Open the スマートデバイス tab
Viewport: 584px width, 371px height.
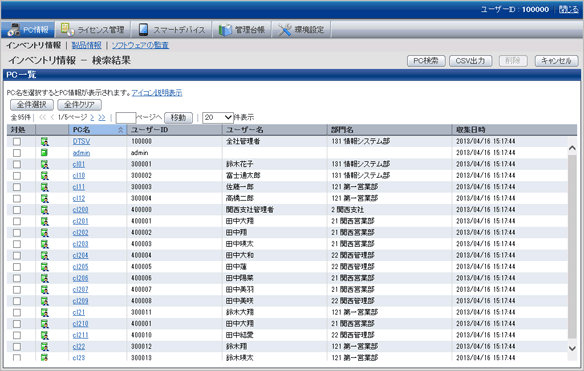[172, 29]
